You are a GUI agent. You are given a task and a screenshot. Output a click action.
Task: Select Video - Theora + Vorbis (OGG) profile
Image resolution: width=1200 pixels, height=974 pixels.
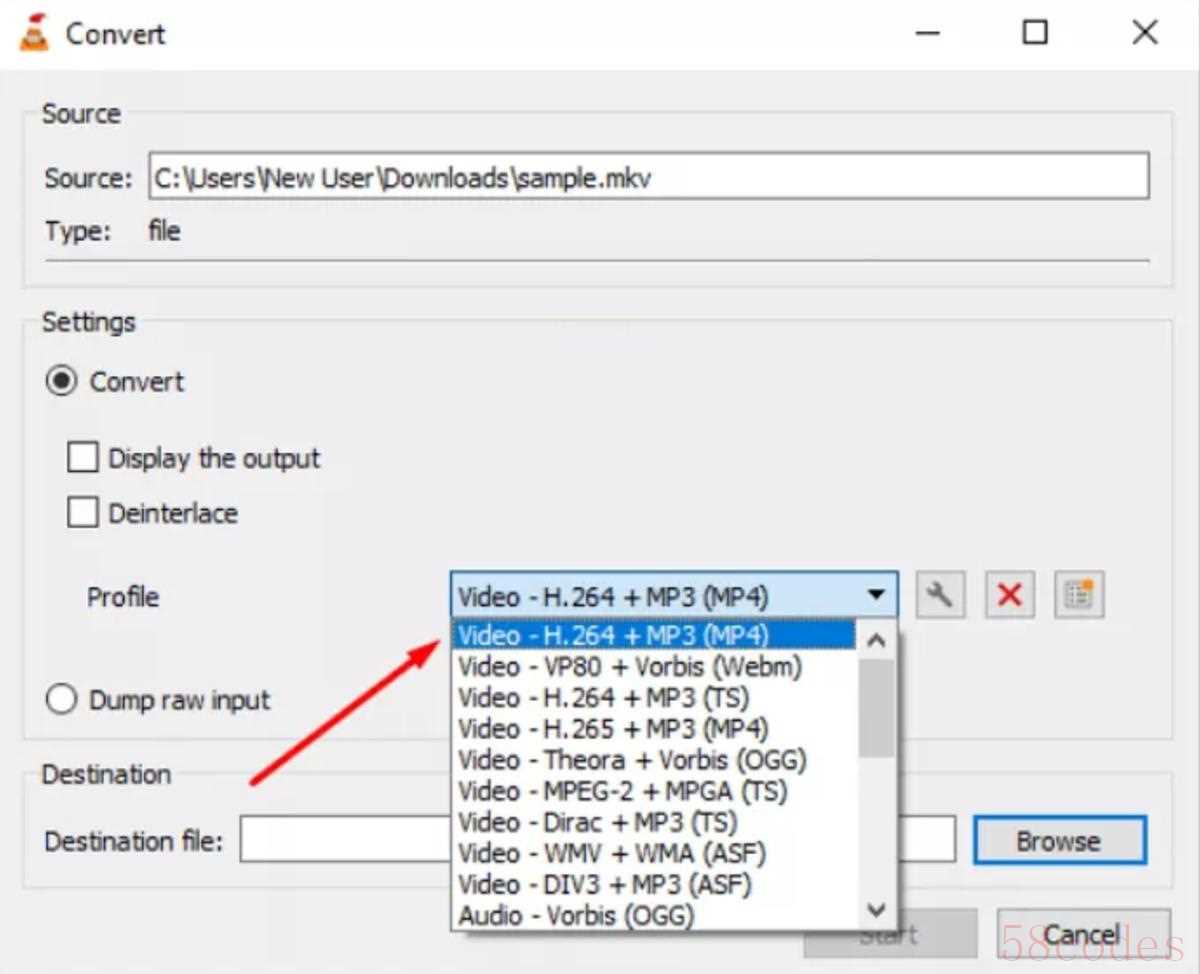[632, 760]
